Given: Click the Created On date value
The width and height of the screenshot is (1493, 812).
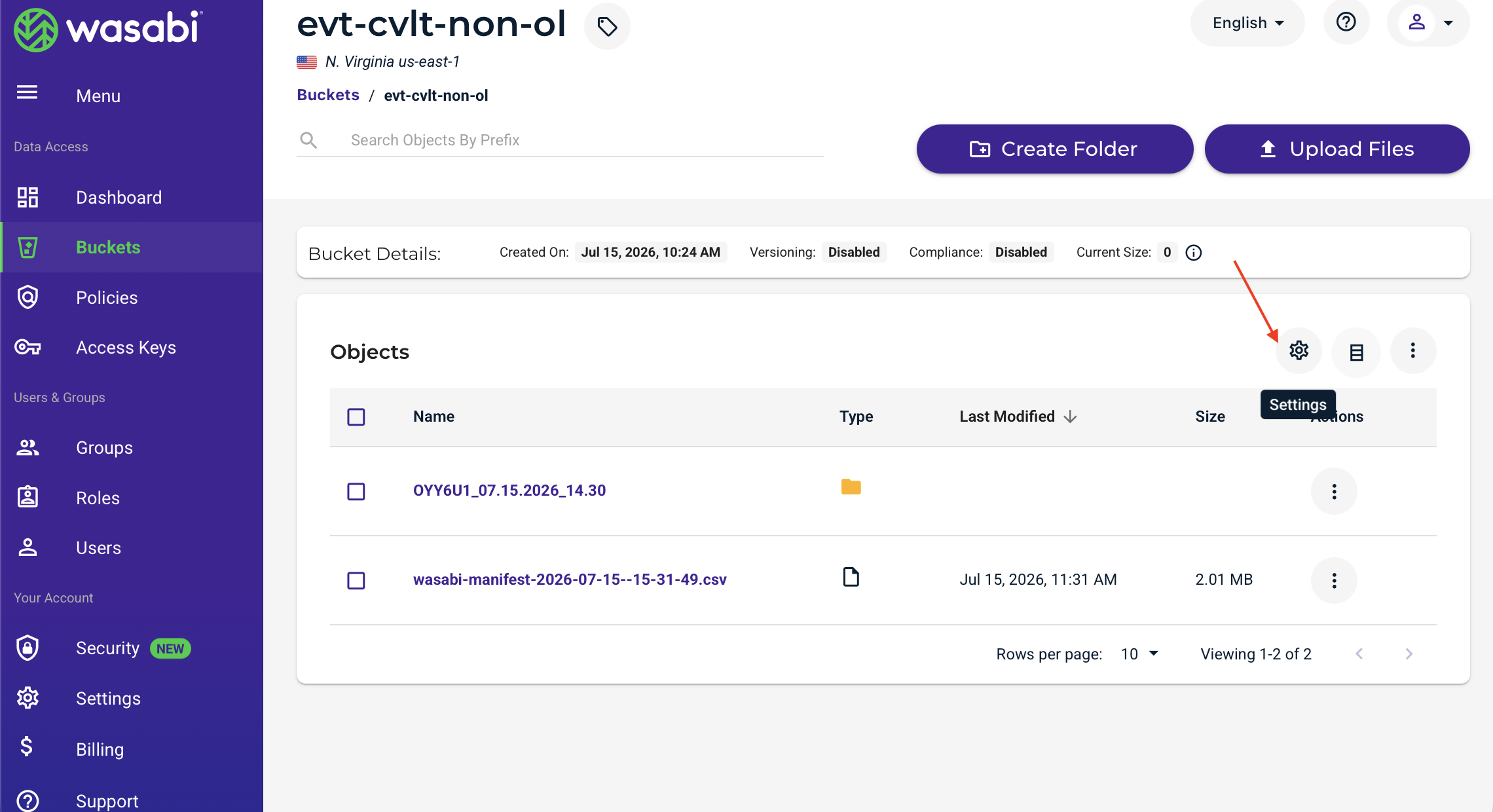Looking at the screenshot, I should 651,252.
